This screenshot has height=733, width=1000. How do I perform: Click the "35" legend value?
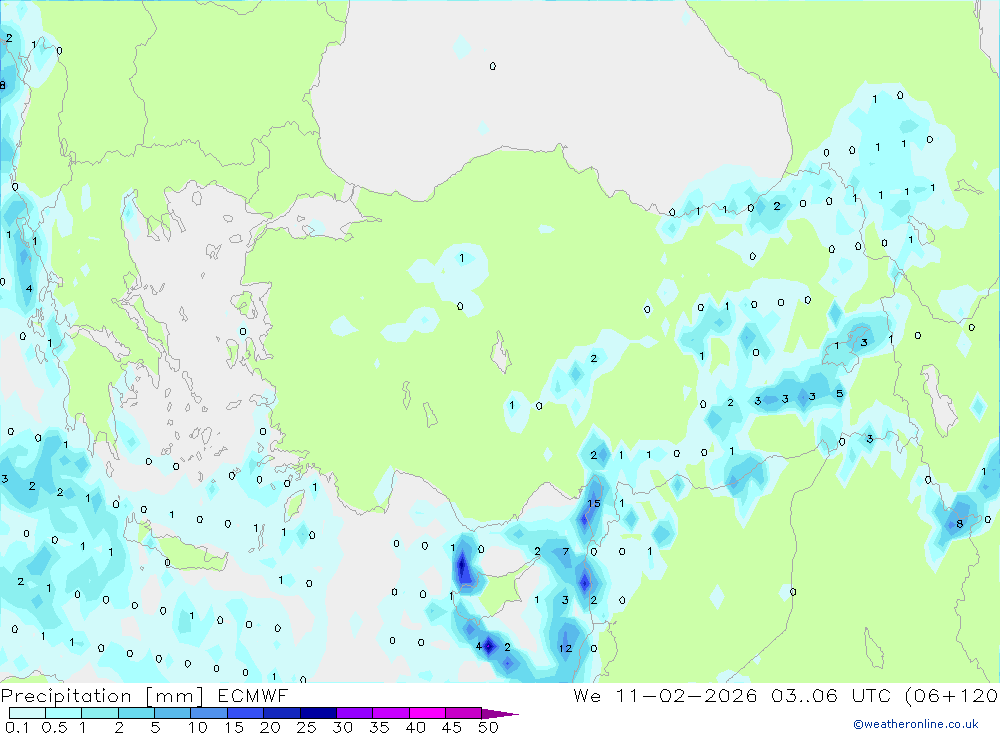coord(379,727)
